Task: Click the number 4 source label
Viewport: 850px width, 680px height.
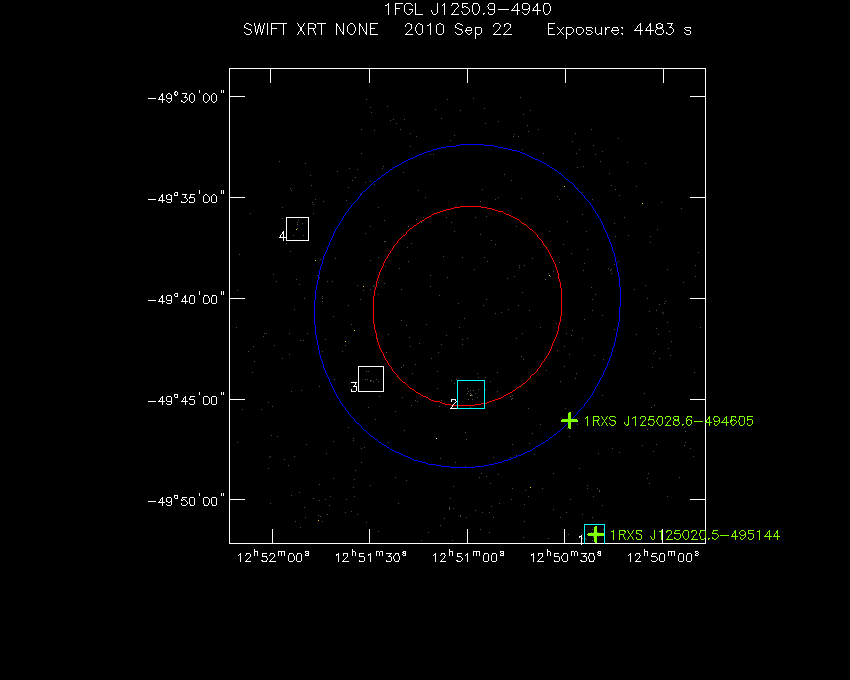Action: click(x=282, y=236)
